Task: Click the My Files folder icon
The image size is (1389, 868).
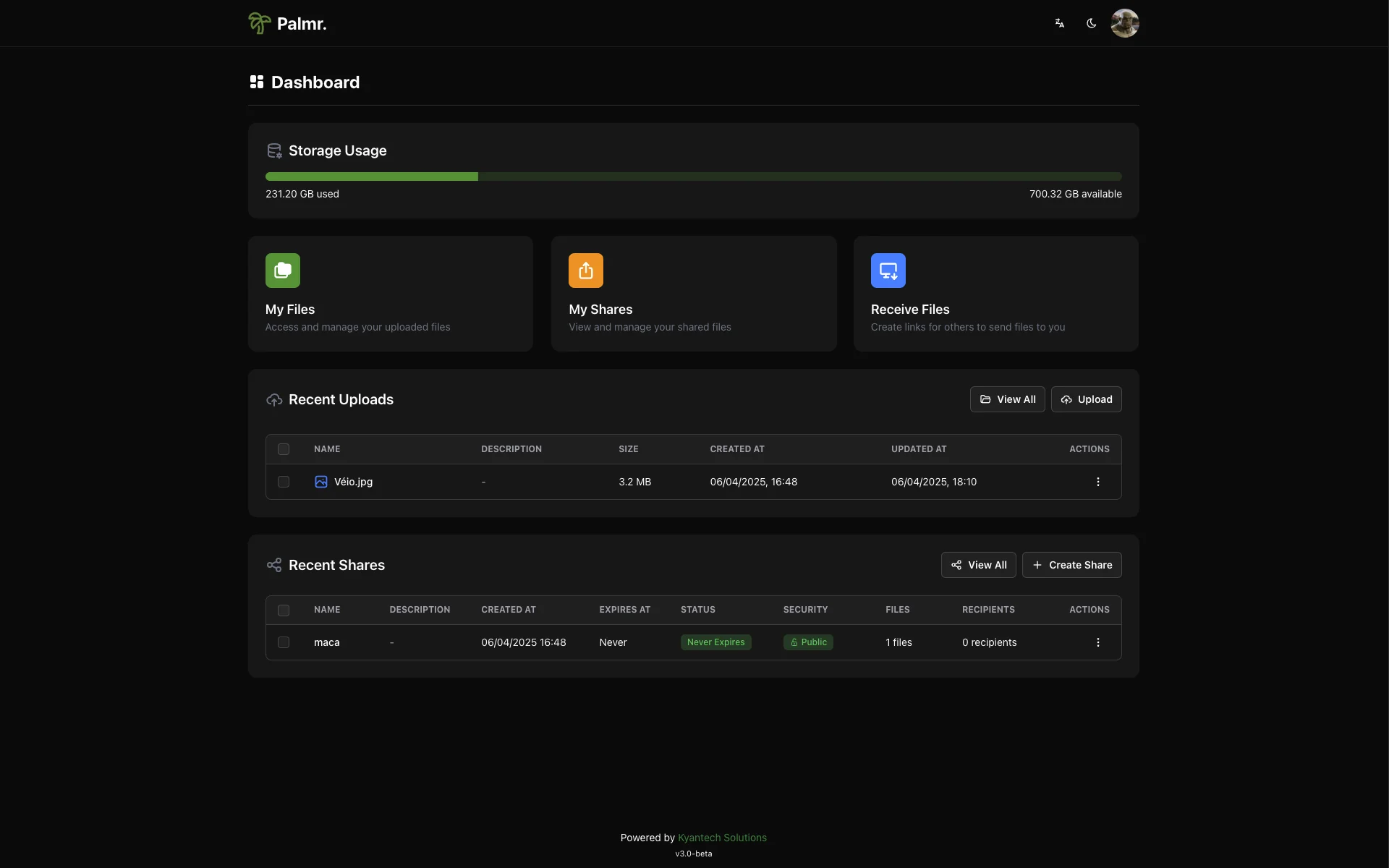Action: [282, 270]
